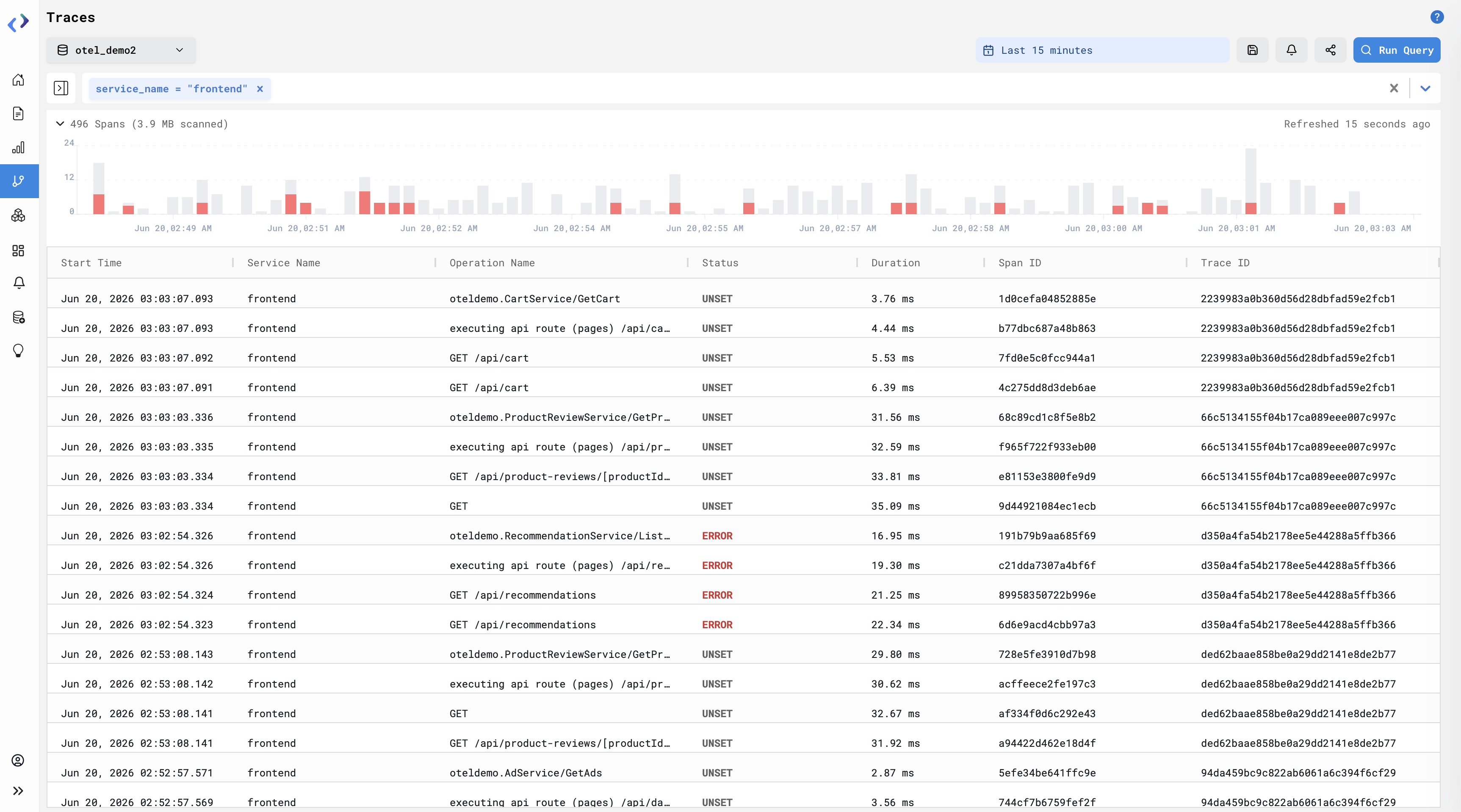Click the first red error bar in histogram

99,204
